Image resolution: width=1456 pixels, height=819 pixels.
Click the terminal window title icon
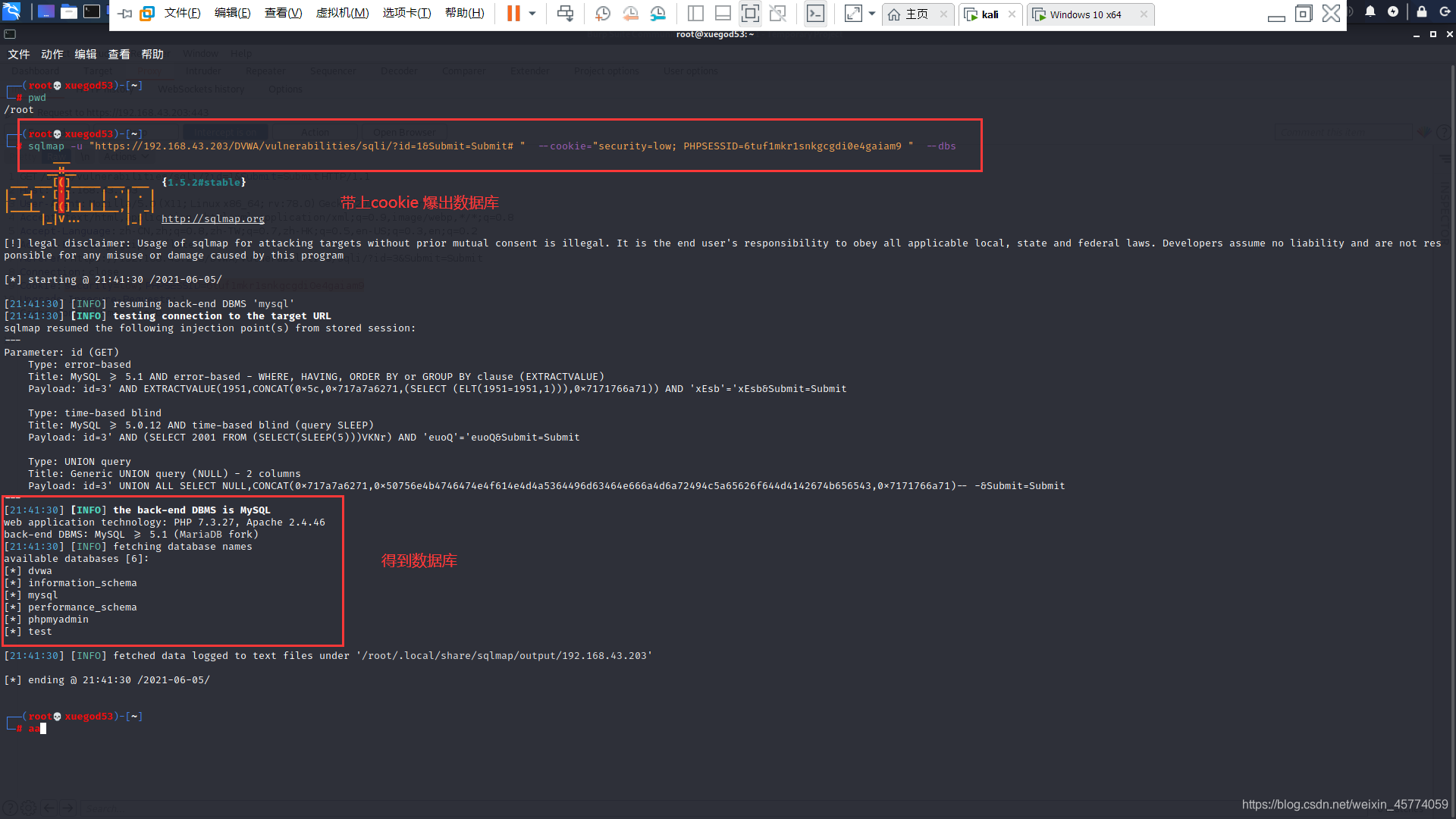[x=10, y=34]
